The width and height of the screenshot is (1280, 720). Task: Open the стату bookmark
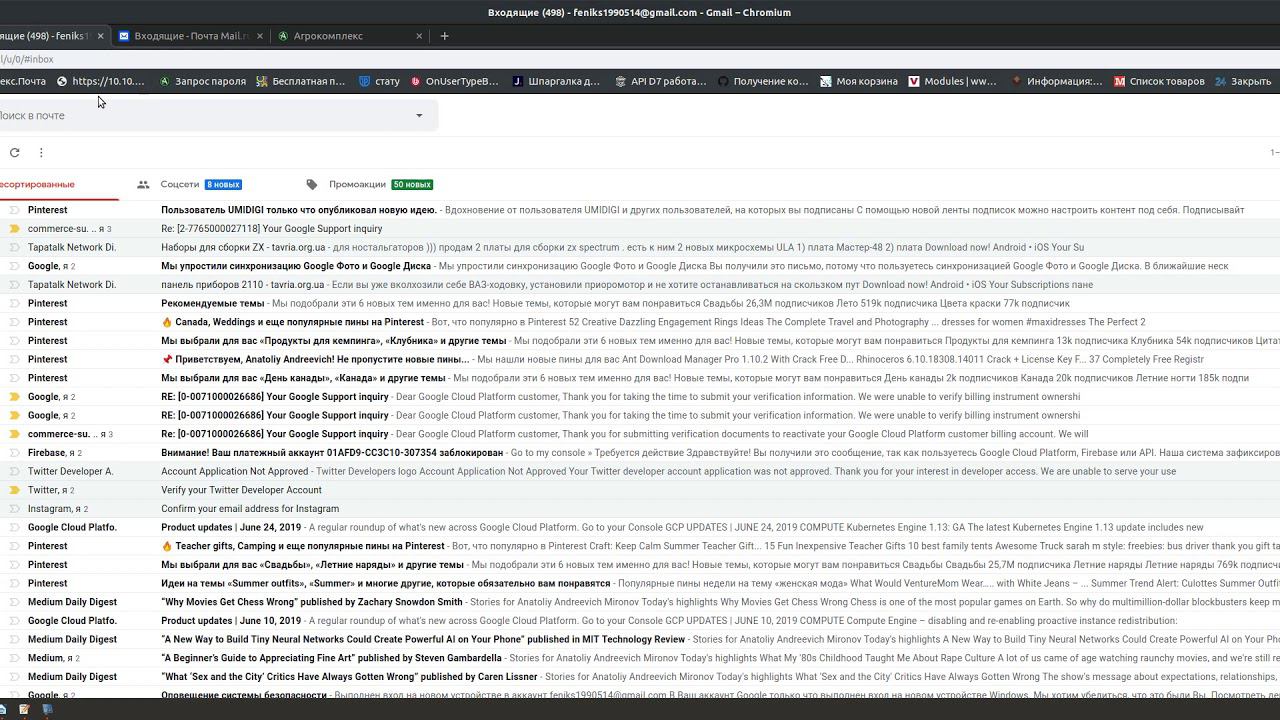(379, 82)
